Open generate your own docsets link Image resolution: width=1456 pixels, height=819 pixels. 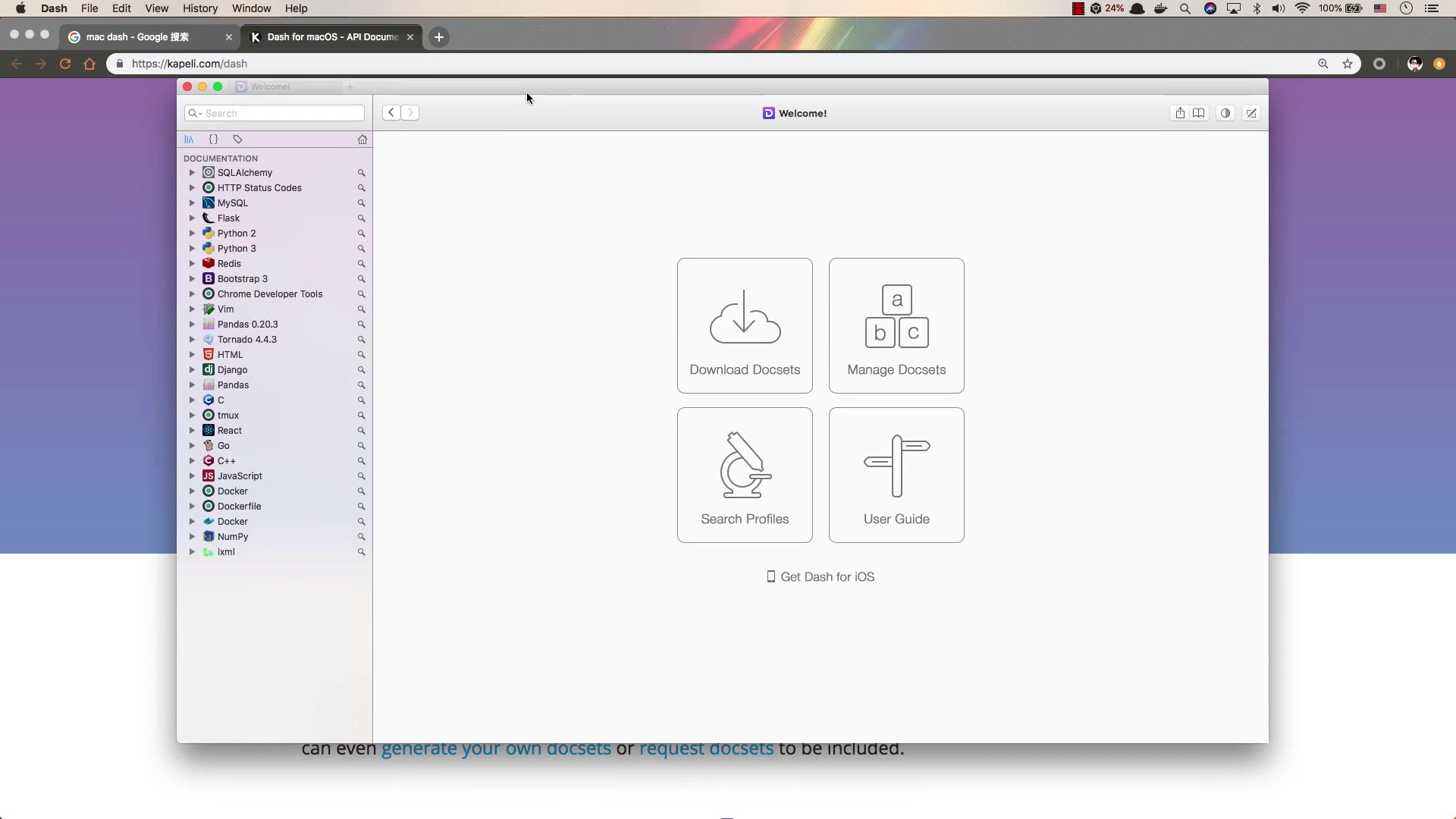(496, 749)
